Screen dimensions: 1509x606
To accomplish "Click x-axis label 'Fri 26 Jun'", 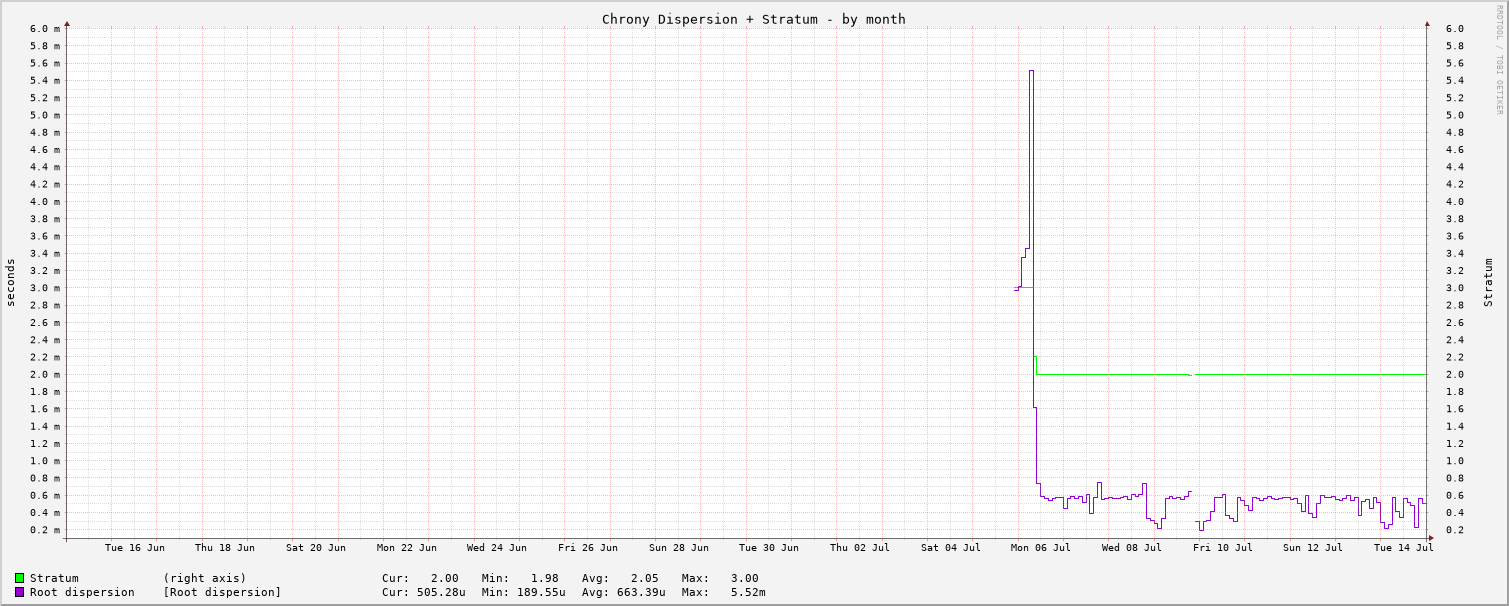I will click(x=588, y=547).
